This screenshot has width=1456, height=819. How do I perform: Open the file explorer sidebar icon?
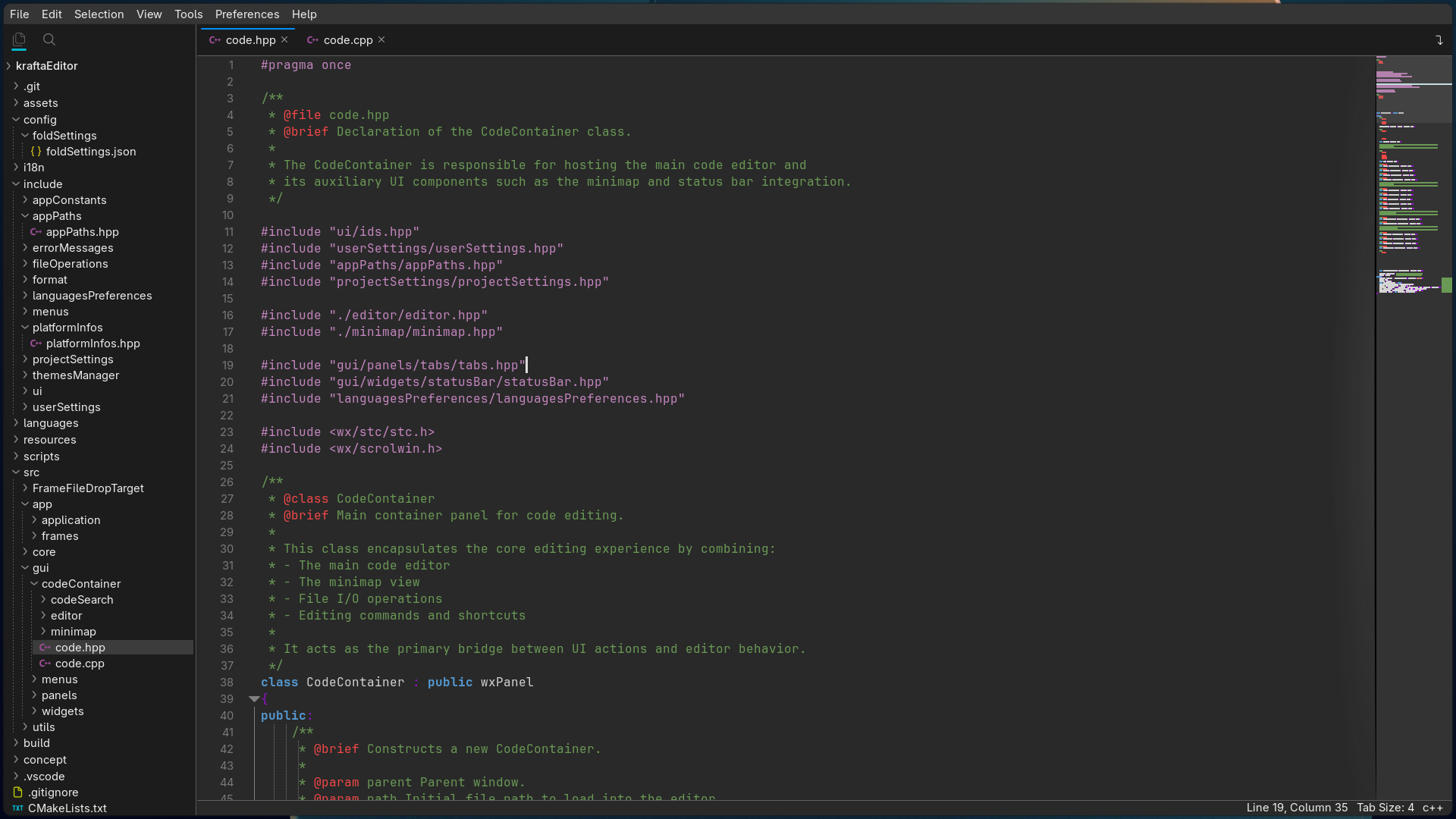coord(19,39)
